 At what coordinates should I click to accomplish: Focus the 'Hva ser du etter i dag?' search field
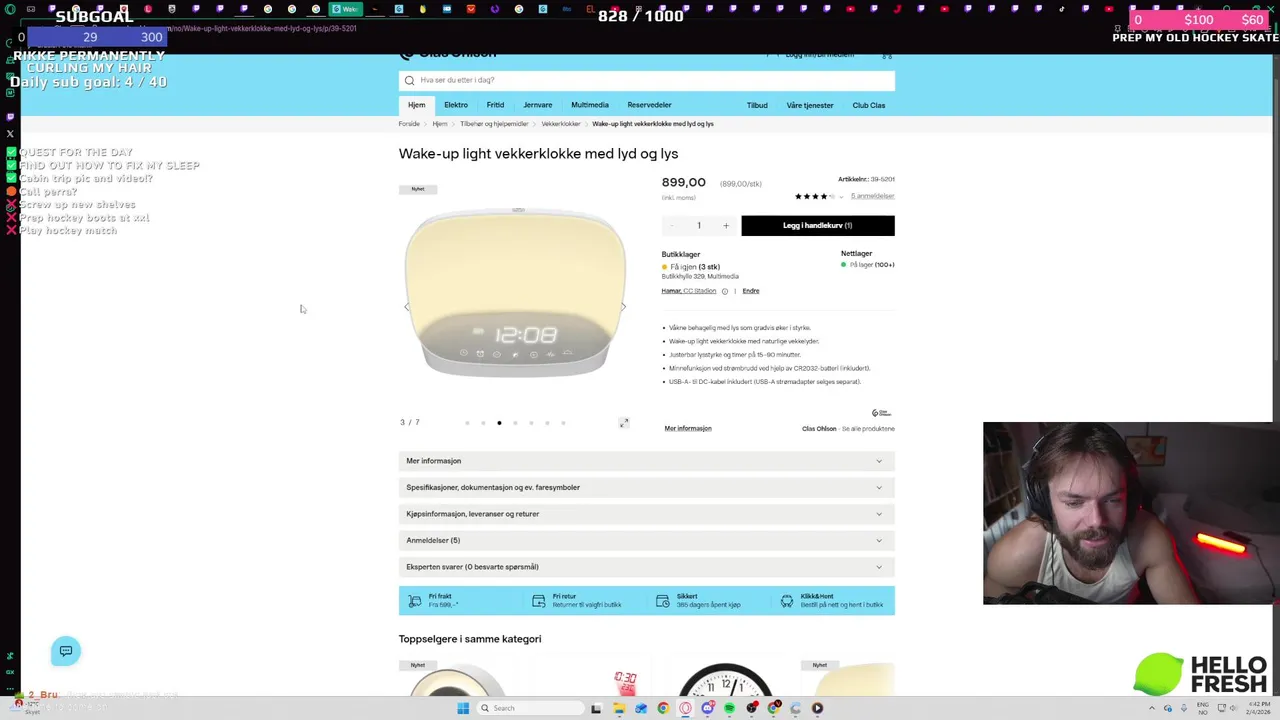click(x=646, y=80)
